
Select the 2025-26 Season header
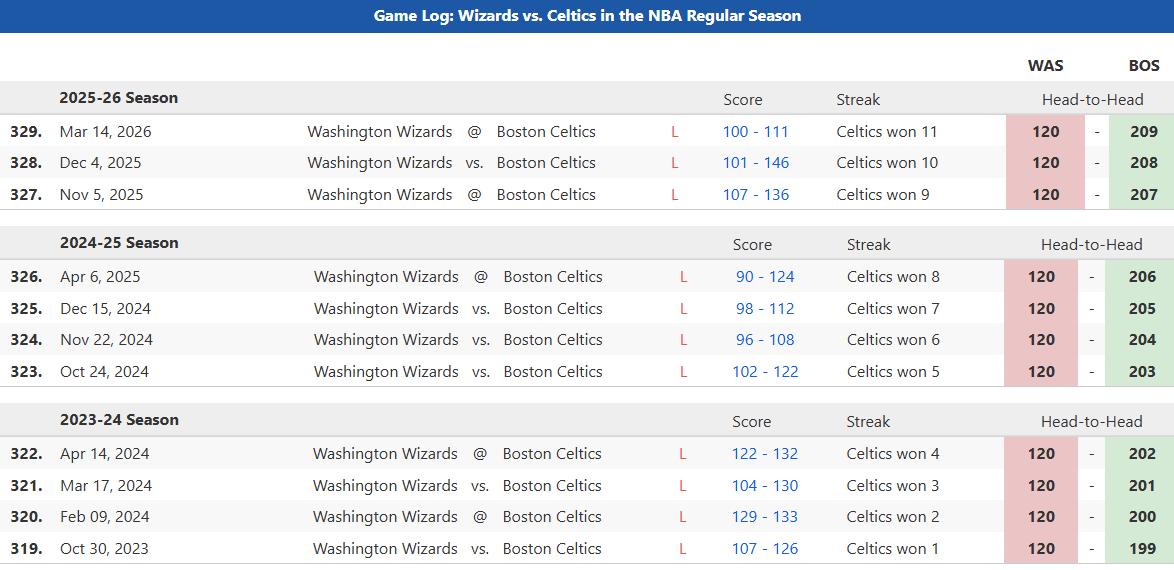click(118, 98)
